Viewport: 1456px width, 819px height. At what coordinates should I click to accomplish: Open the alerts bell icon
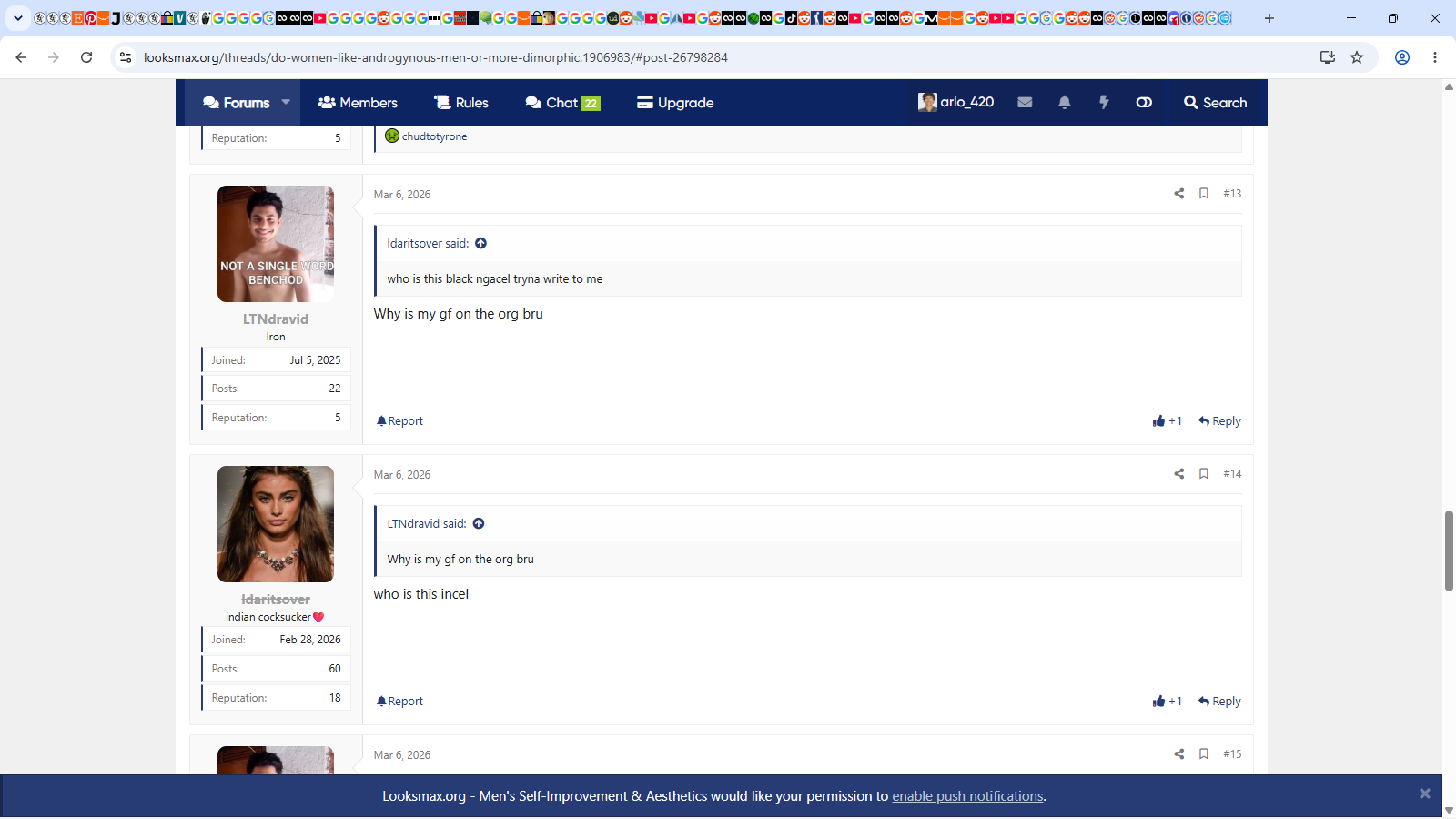(1065, 103)
